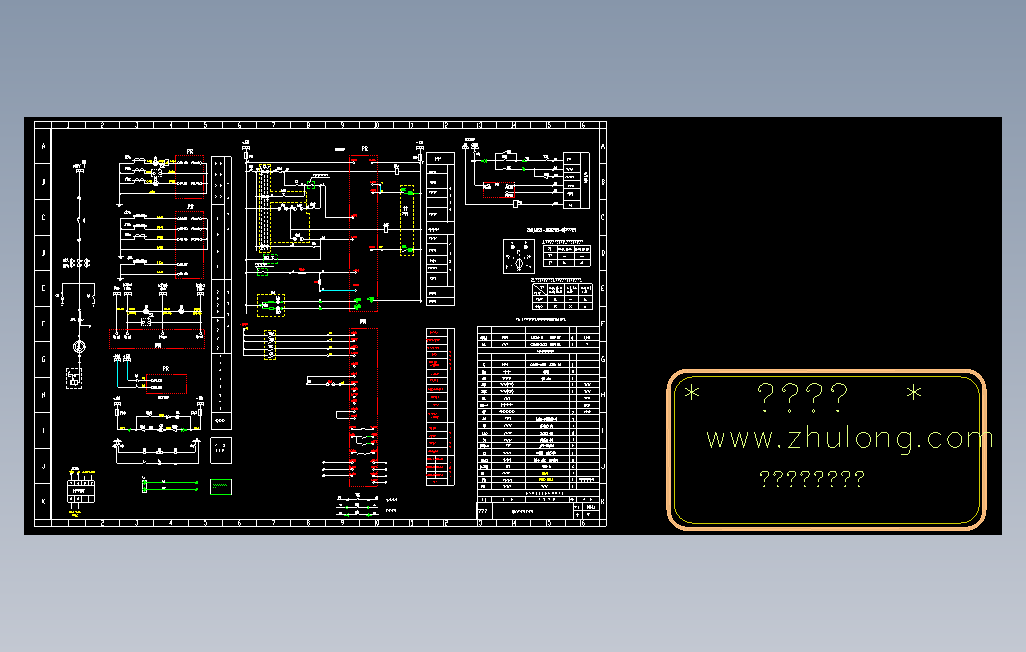Image resolution: width=1026 pixels, height=652 pixels.
Task: Select a fuse symbol in the upper control circuit
Action: tap(139, 161)
